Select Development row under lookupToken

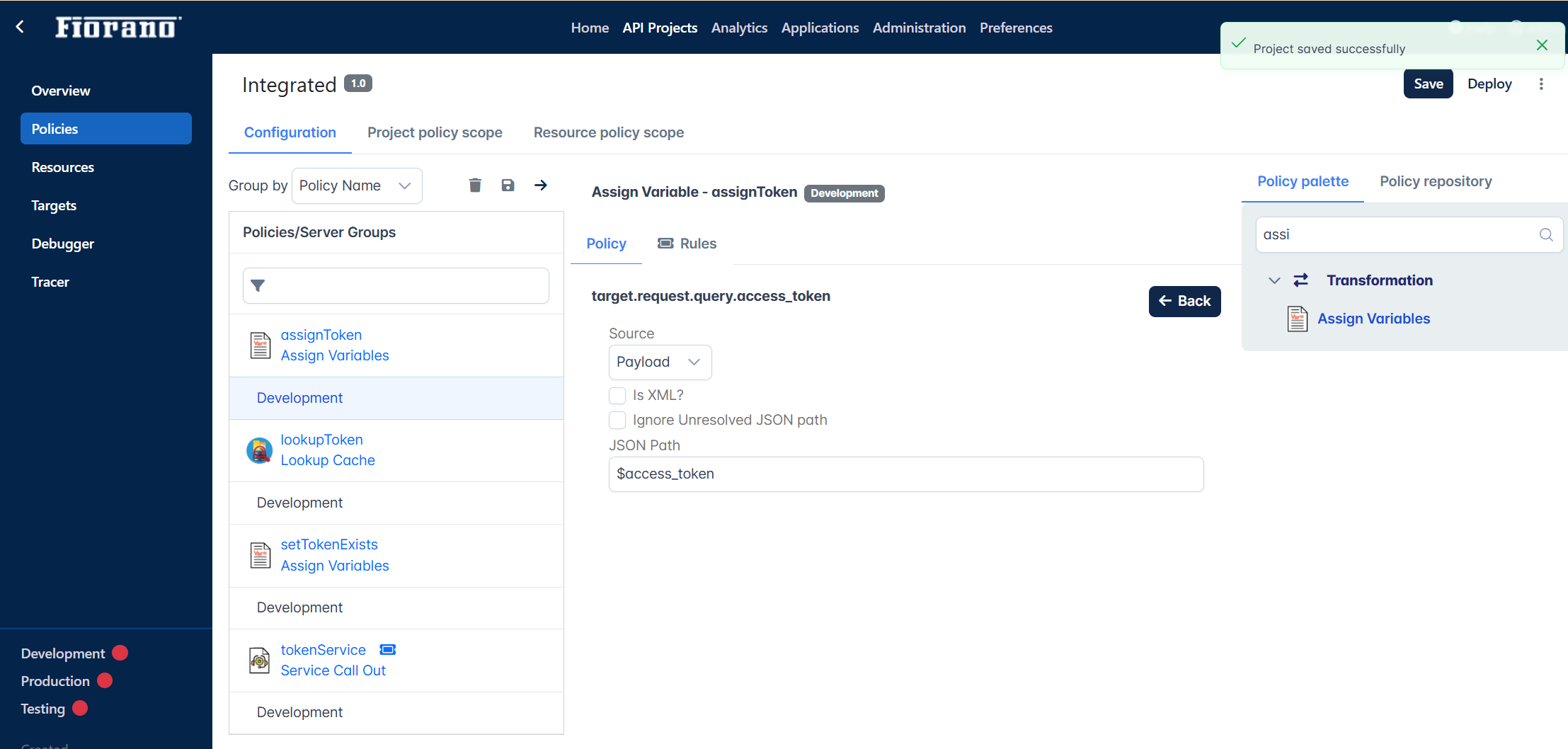(396, 503)
